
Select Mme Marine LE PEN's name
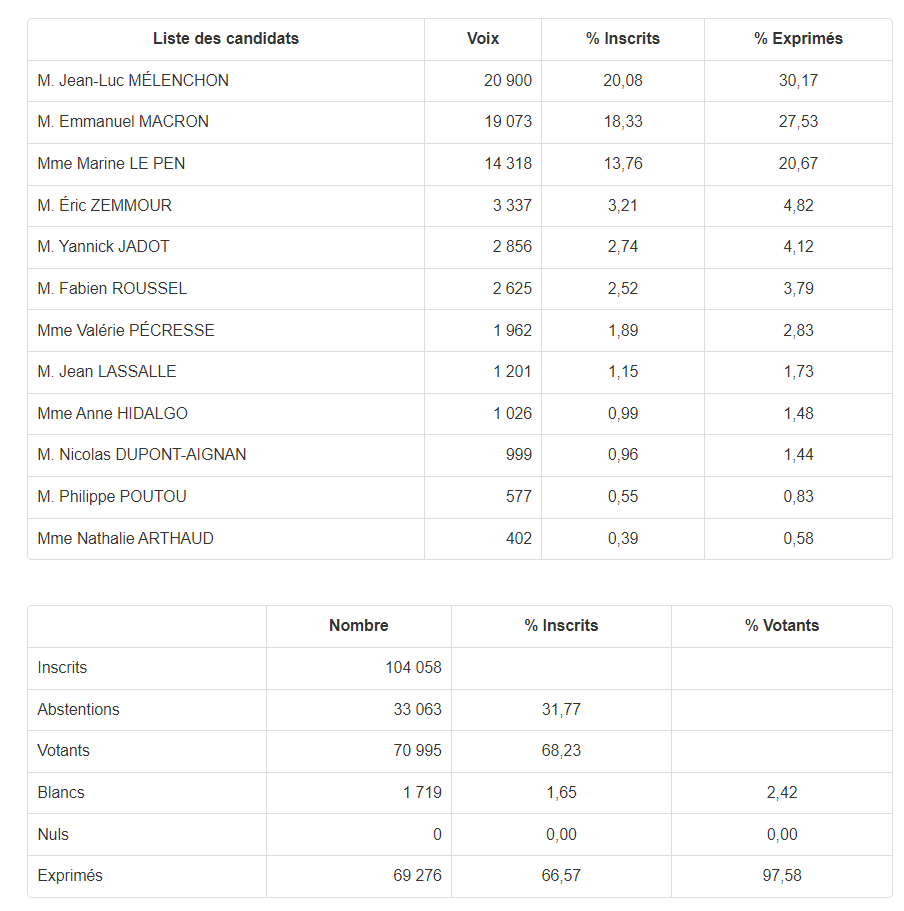tap(111, 164)
